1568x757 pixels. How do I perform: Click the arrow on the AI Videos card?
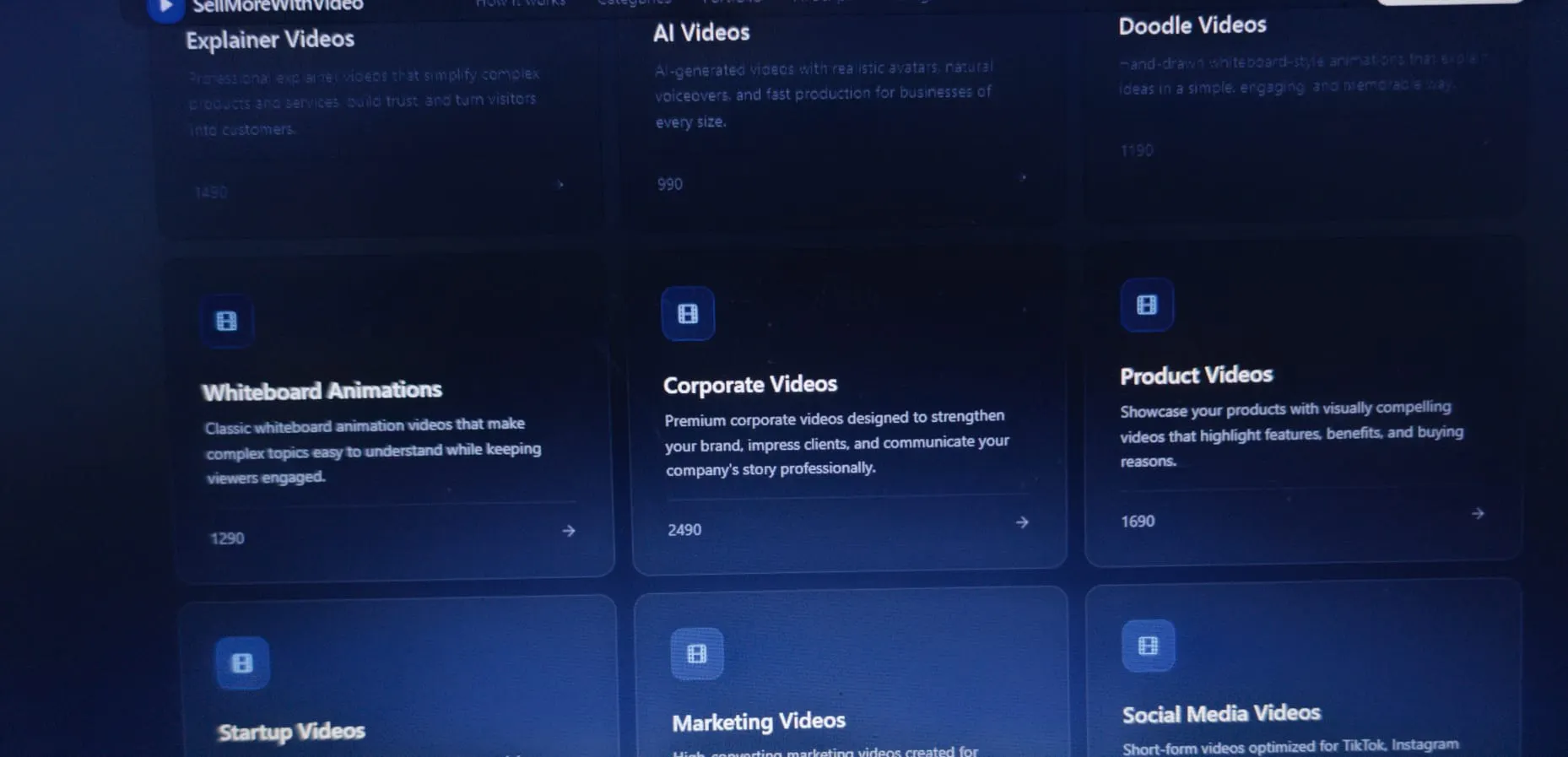(x=1023, y=177)
